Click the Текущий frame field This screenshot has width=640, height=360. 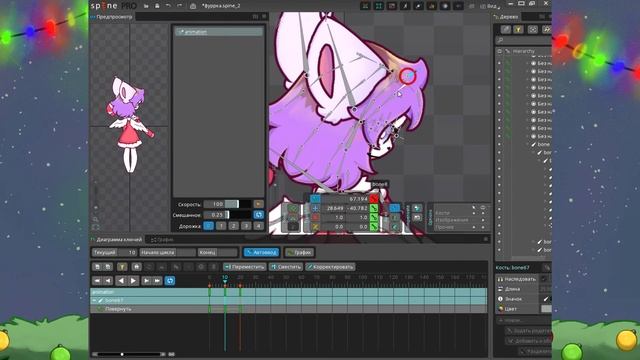click(x=115, y=252)
